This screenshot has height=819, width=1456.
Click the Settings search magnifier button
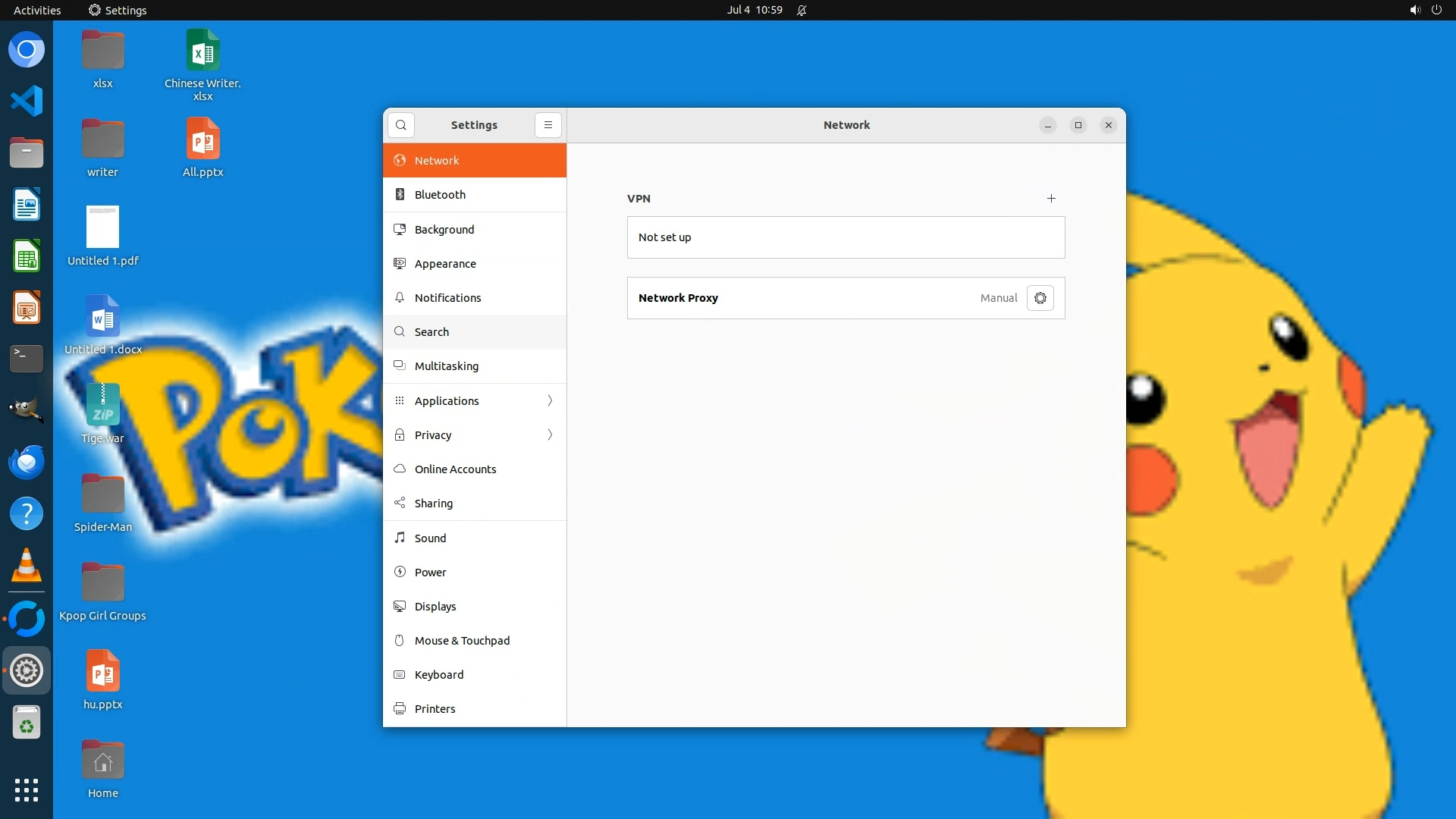coord(401,125)
